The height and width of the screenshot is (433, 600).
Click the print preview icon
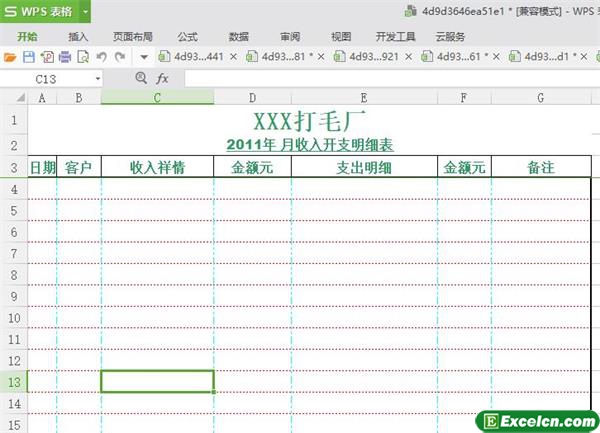pyautogui.click(x=83, y=57)
